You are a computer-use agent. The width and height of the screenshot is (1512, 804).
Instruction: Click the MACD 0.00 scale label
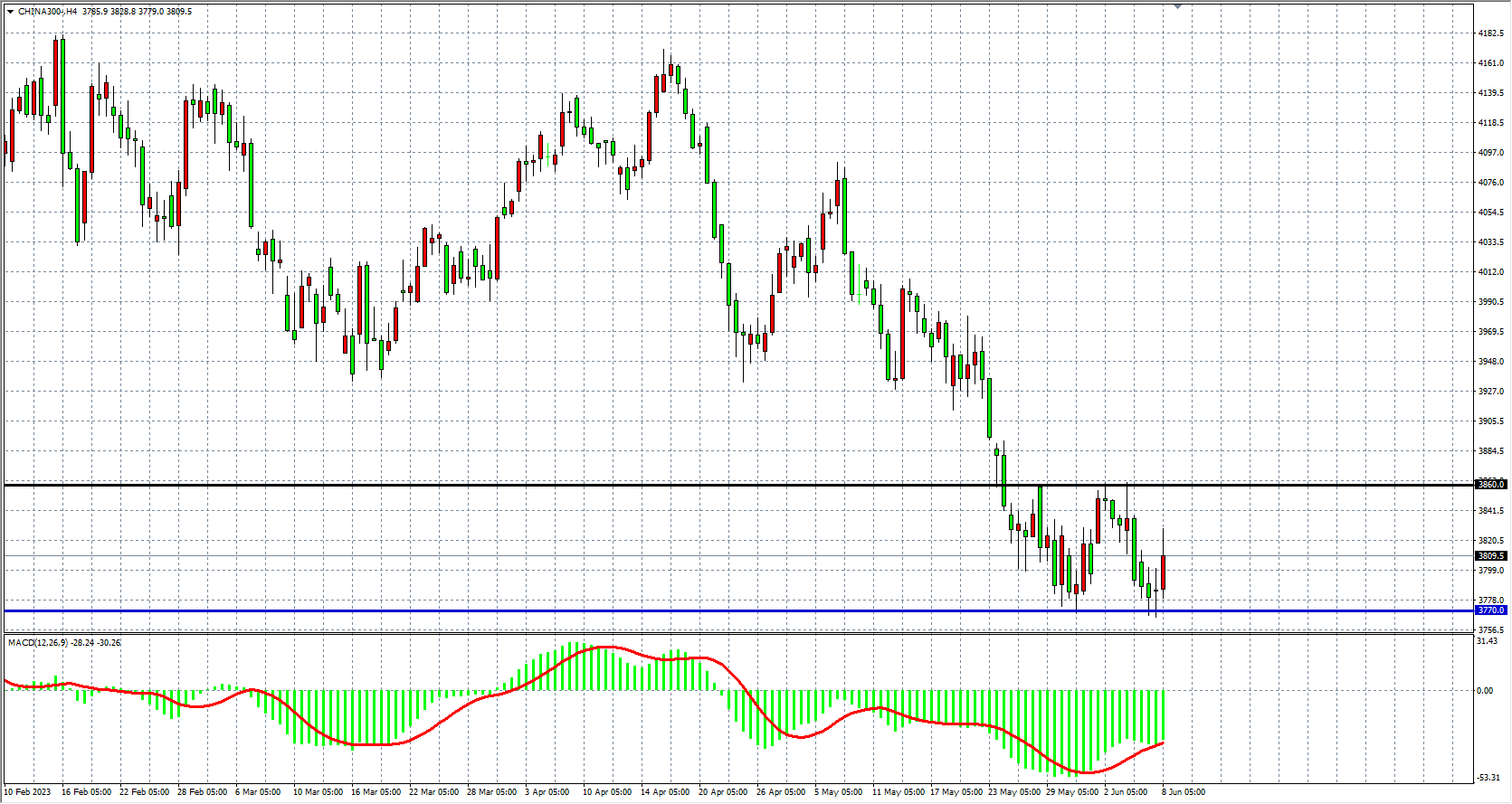coord(1485,691)
